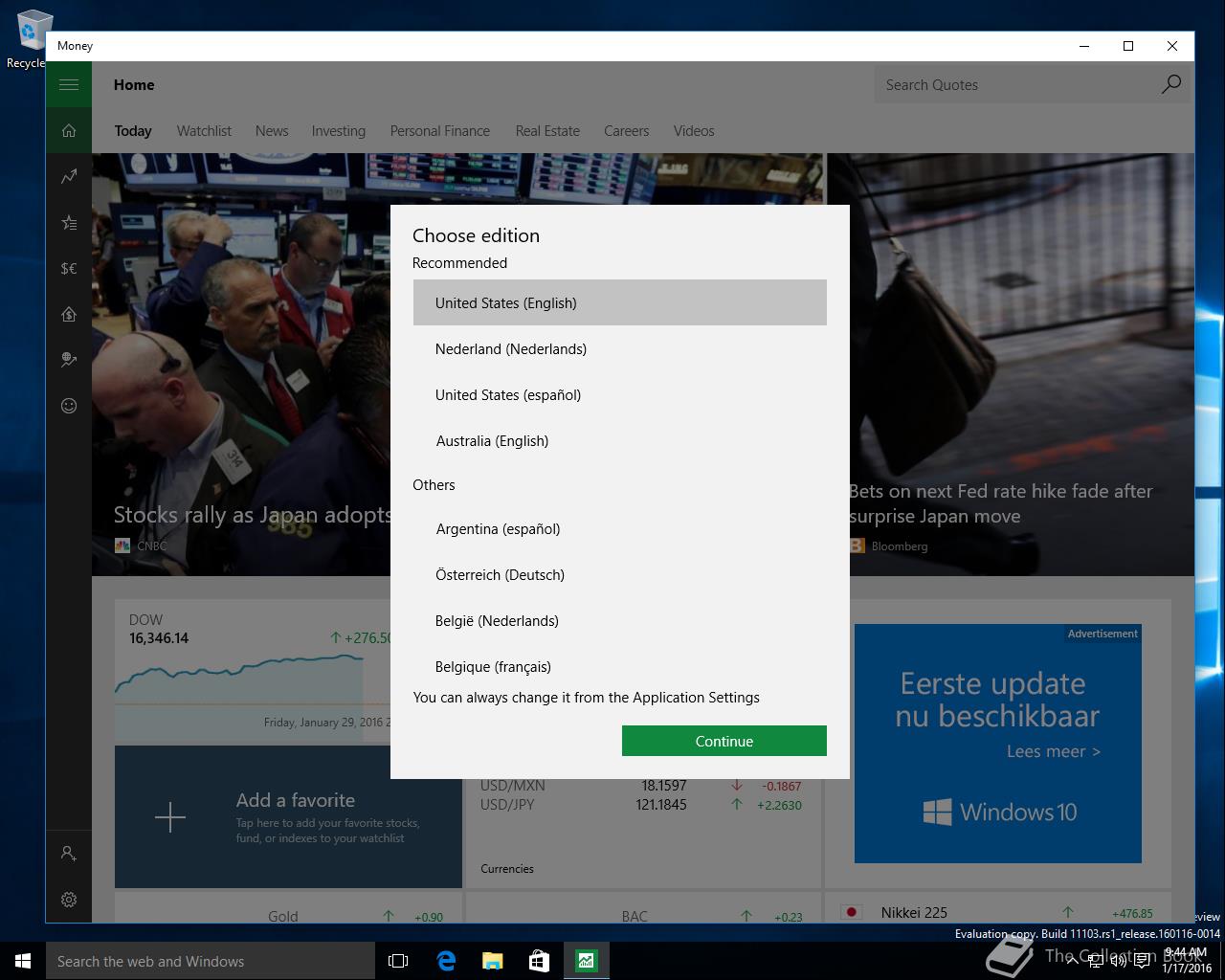
Task: Select United States (español) edition
Action: (620, 394)
